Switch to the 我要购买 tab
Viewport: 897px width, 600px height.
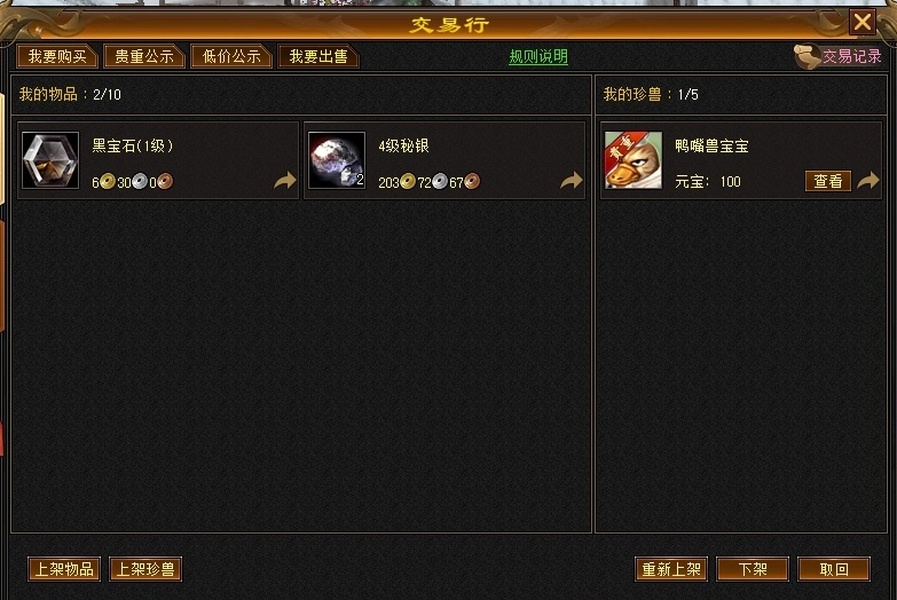(57, 57)
